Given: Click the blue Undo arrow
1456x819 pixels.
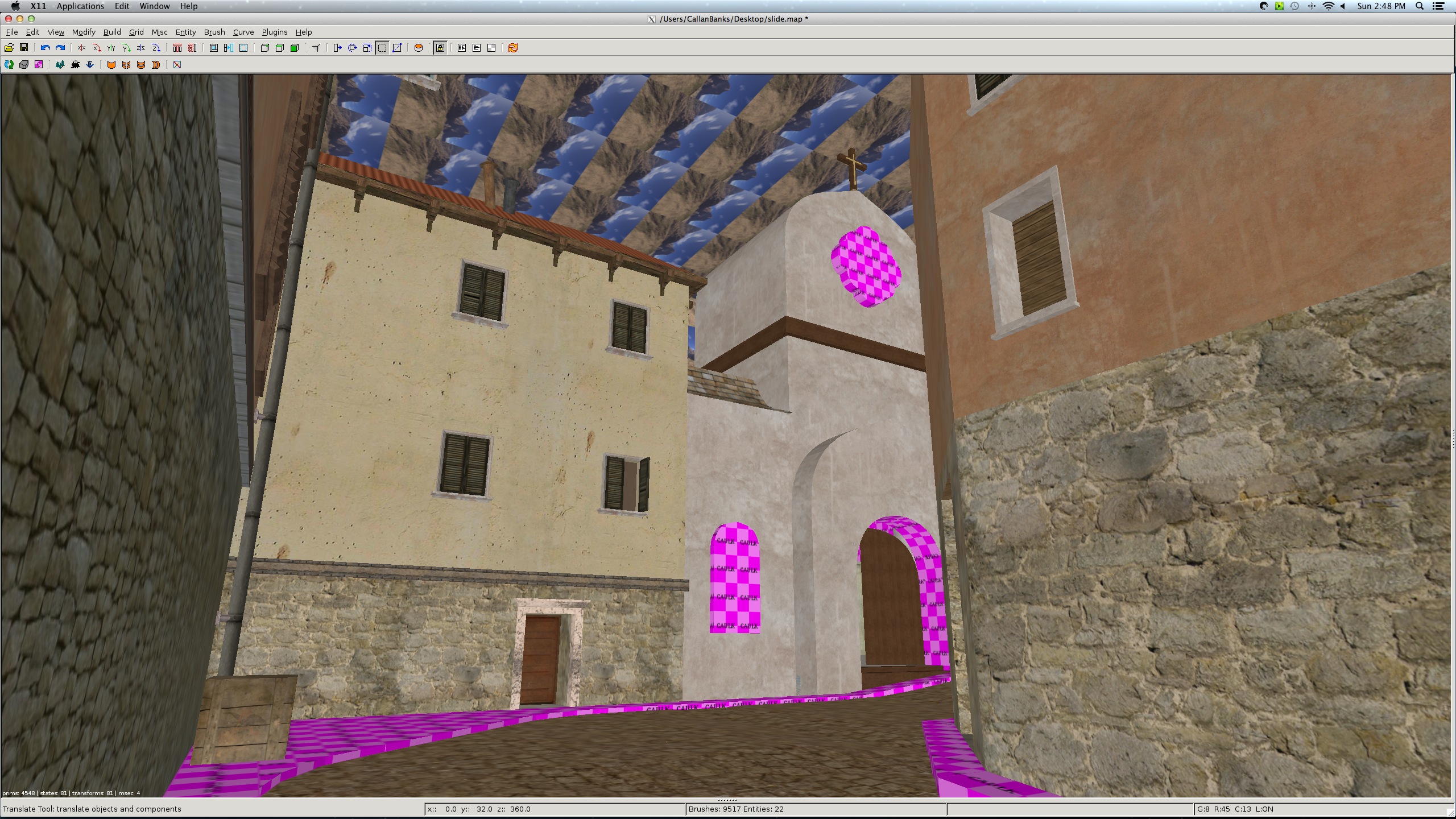Looking at the screenshot, I should pyautogui.click(x=45, y=48).
